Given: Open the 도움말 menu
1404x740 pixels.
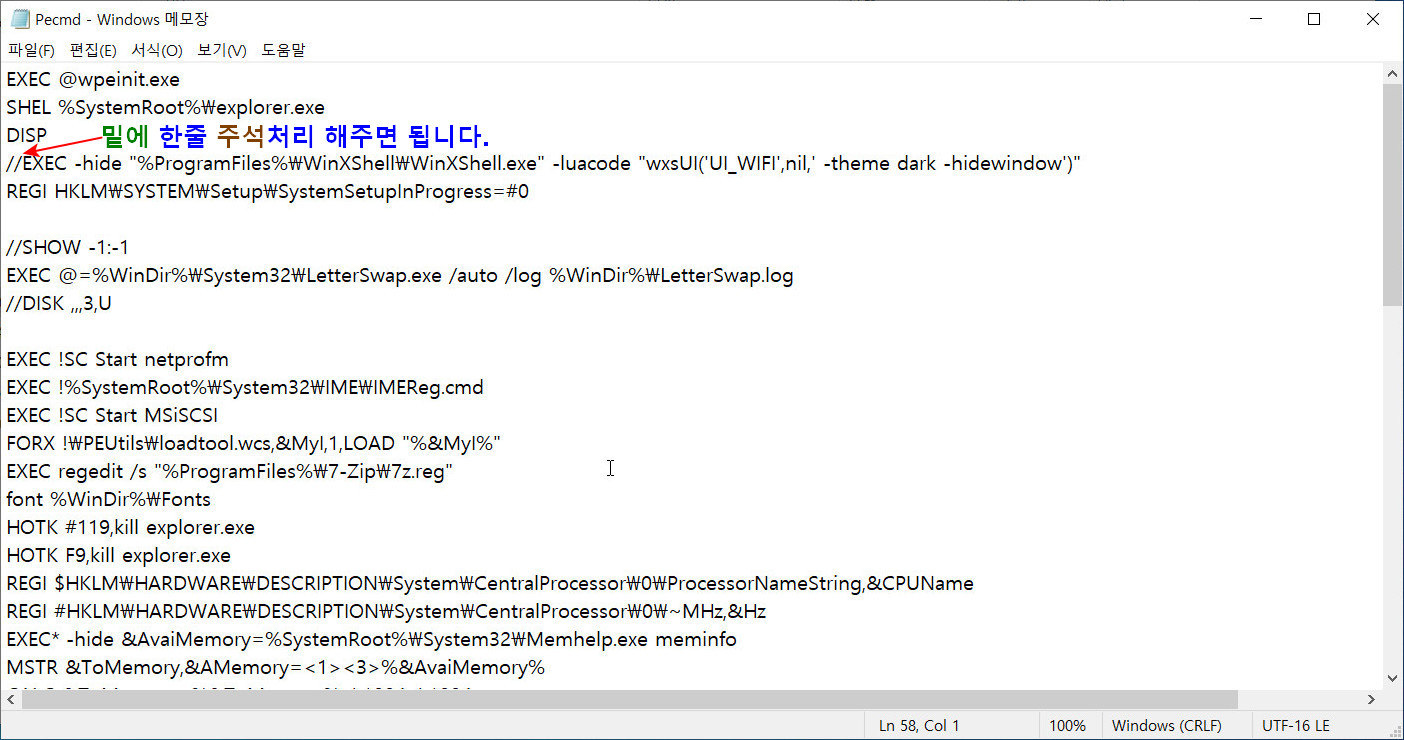Looking at the screenshot, I should tap(284, 50).
